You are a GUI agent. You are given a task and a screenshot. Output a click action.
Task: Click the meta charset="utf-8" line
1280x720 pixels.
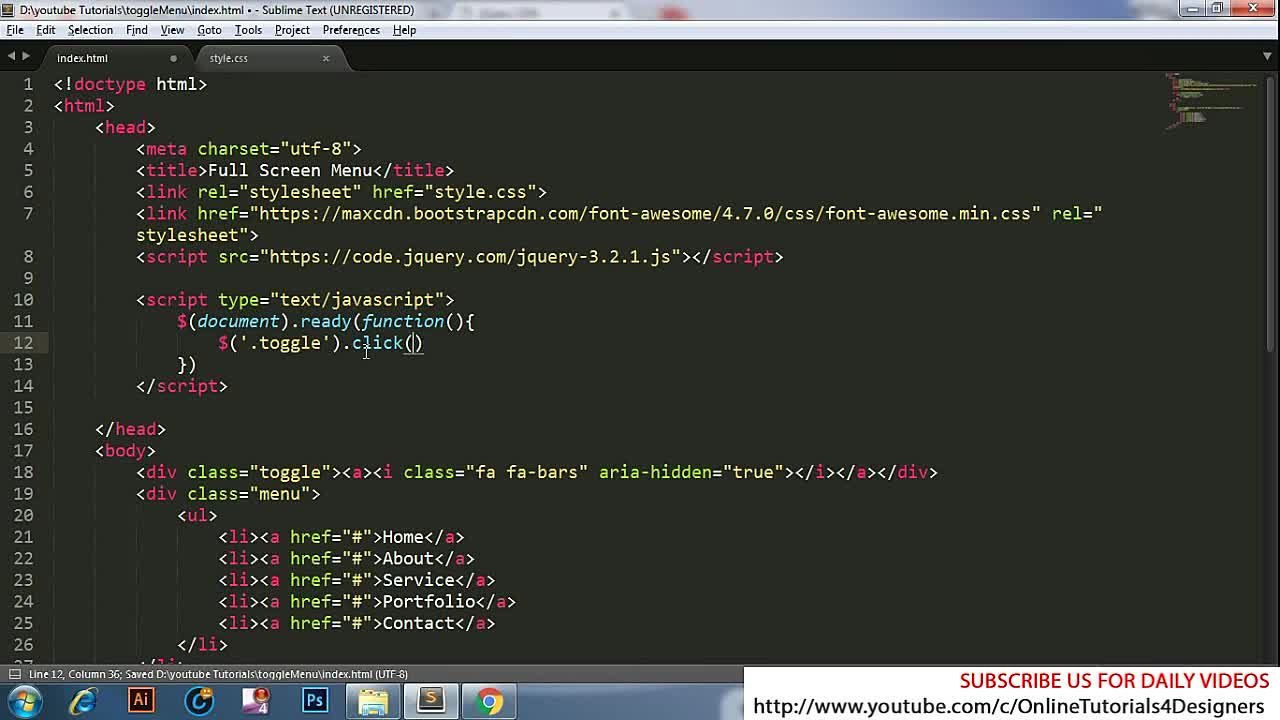(248, 149)
